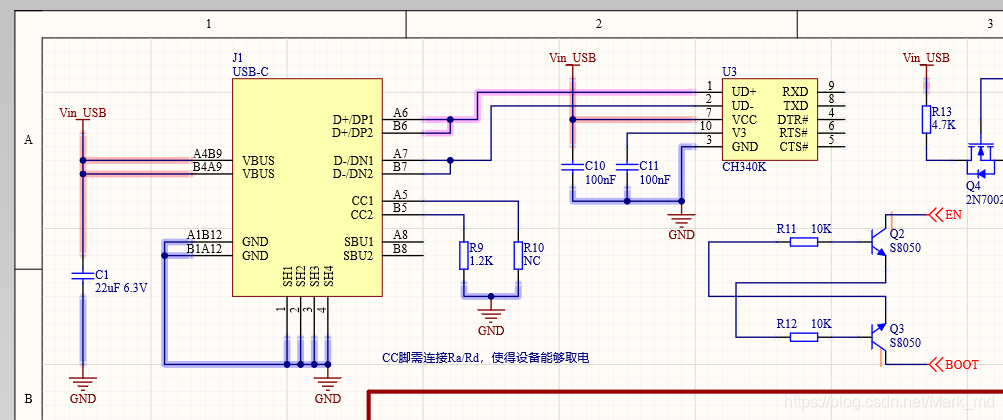Viewport: 1003px width, 420px height.
Task: Click the B1A12 pin label
Action: tap(205, 248)
